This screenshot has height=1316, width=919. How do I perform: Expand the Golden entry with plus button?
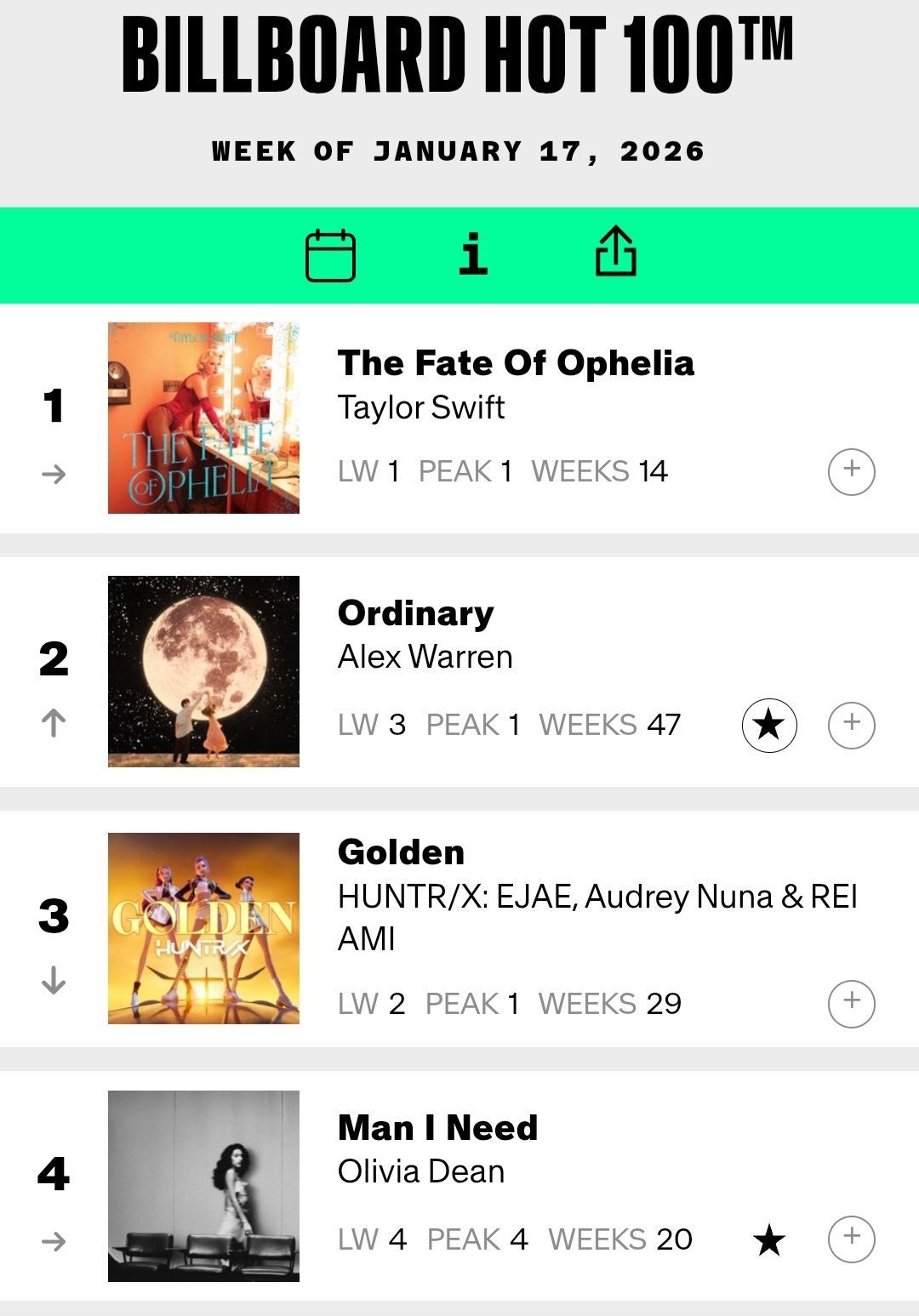click(x=851, y=1003)
